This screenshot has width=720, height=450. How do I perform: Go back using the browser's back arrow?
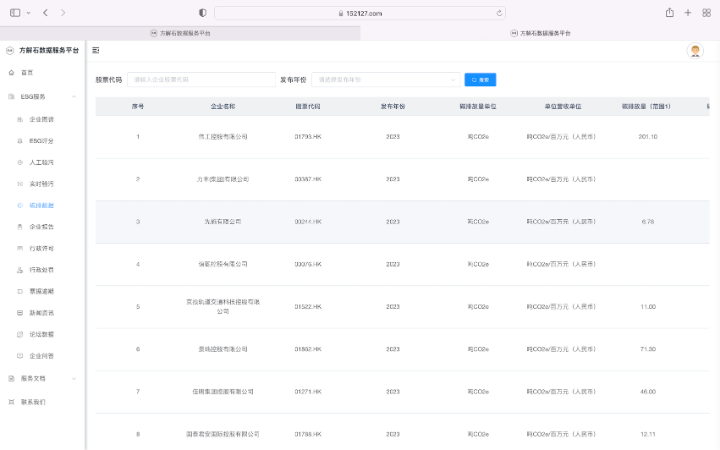point(45,13)
